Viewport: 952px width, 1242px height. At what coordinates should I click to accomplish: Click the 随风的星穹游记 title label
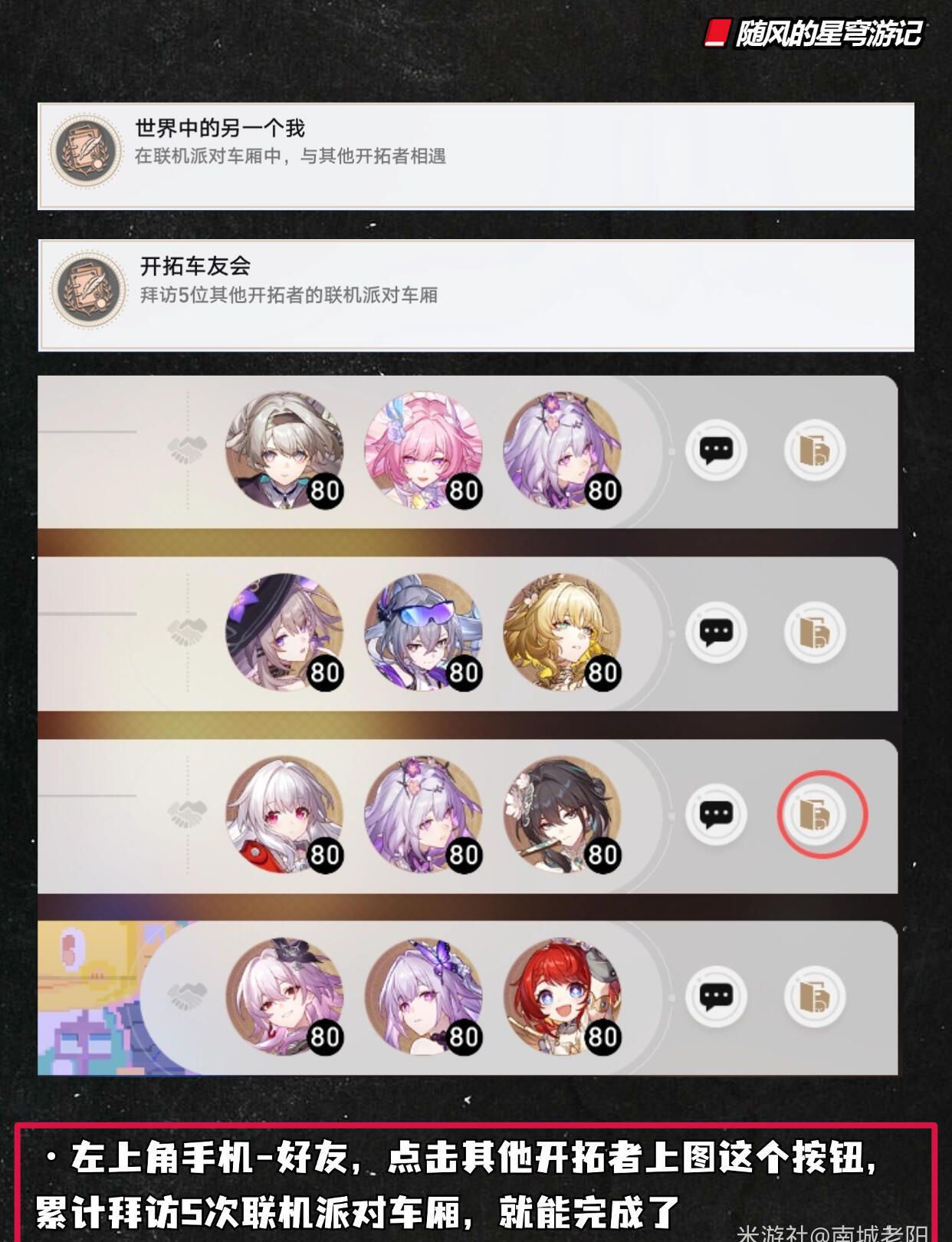click(828, 34)
